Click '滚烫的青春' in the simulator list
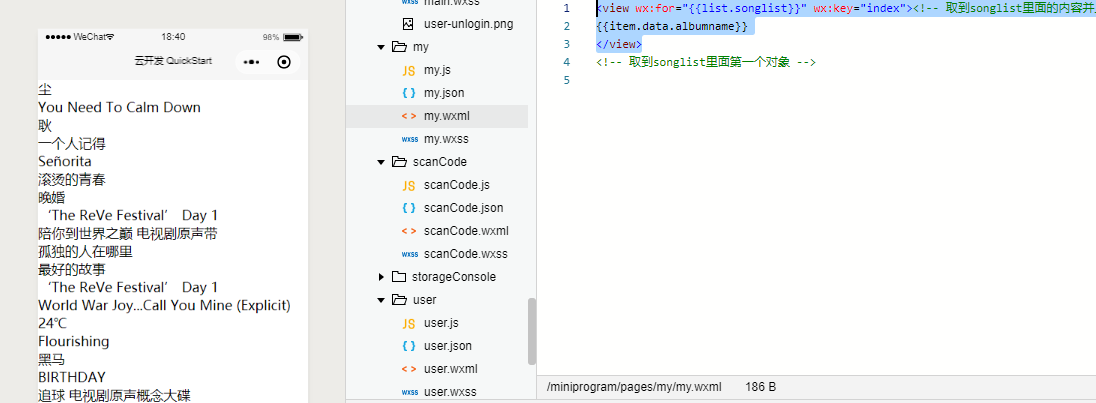Image resolution: width=1096 pixels, height=403 pixels. click(72, 179)
